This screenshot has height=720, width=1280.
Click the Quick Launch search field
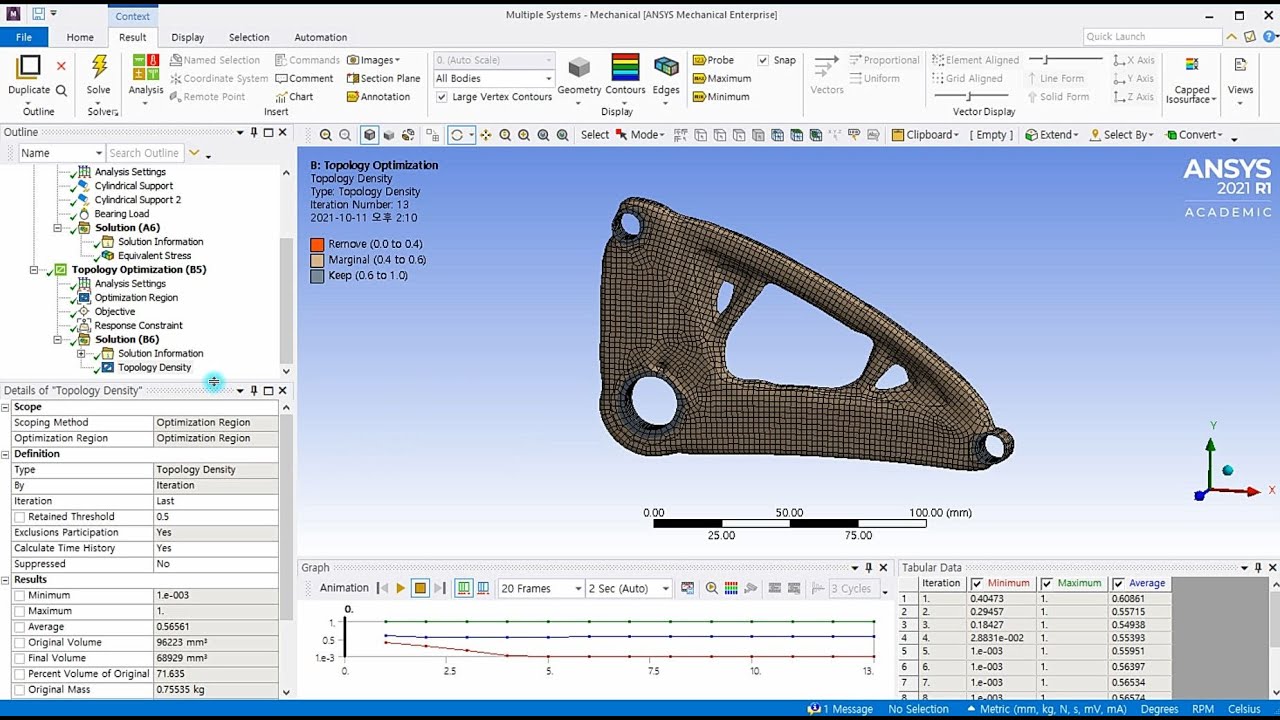[1152, 37]
